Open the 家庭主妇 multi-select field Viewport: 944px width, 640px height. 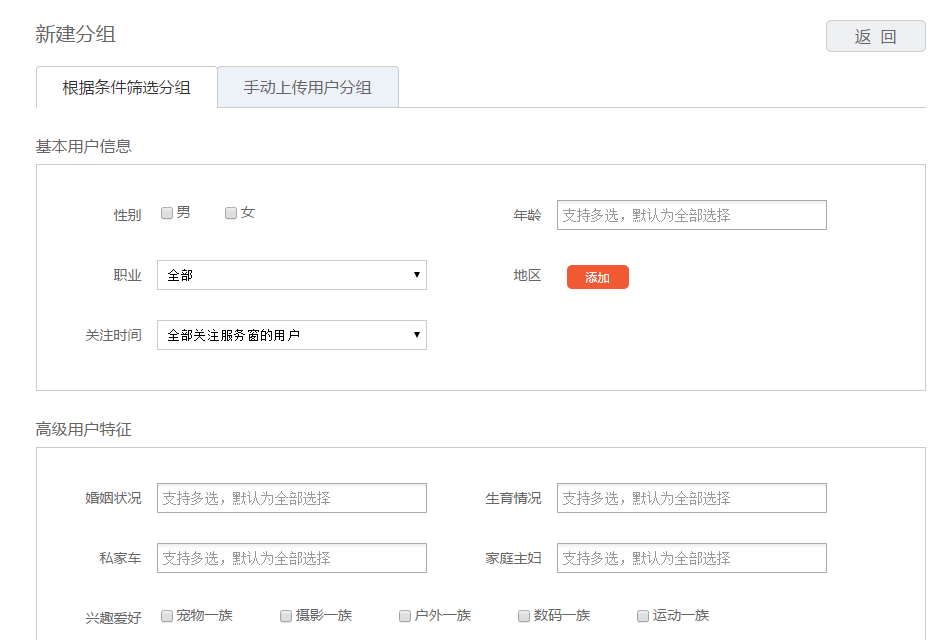coord(692,558)
